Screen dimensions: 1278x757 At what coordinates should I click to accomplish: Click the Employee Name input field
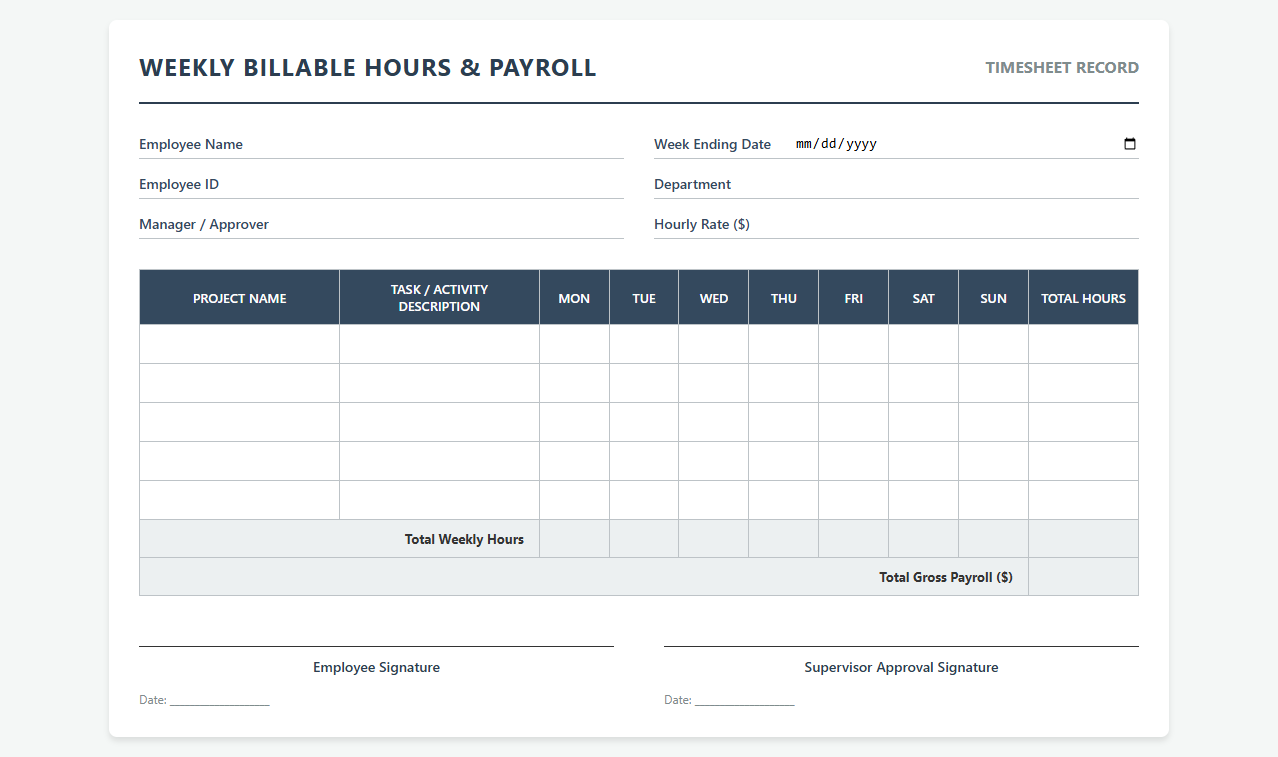[x=436, y=144]
